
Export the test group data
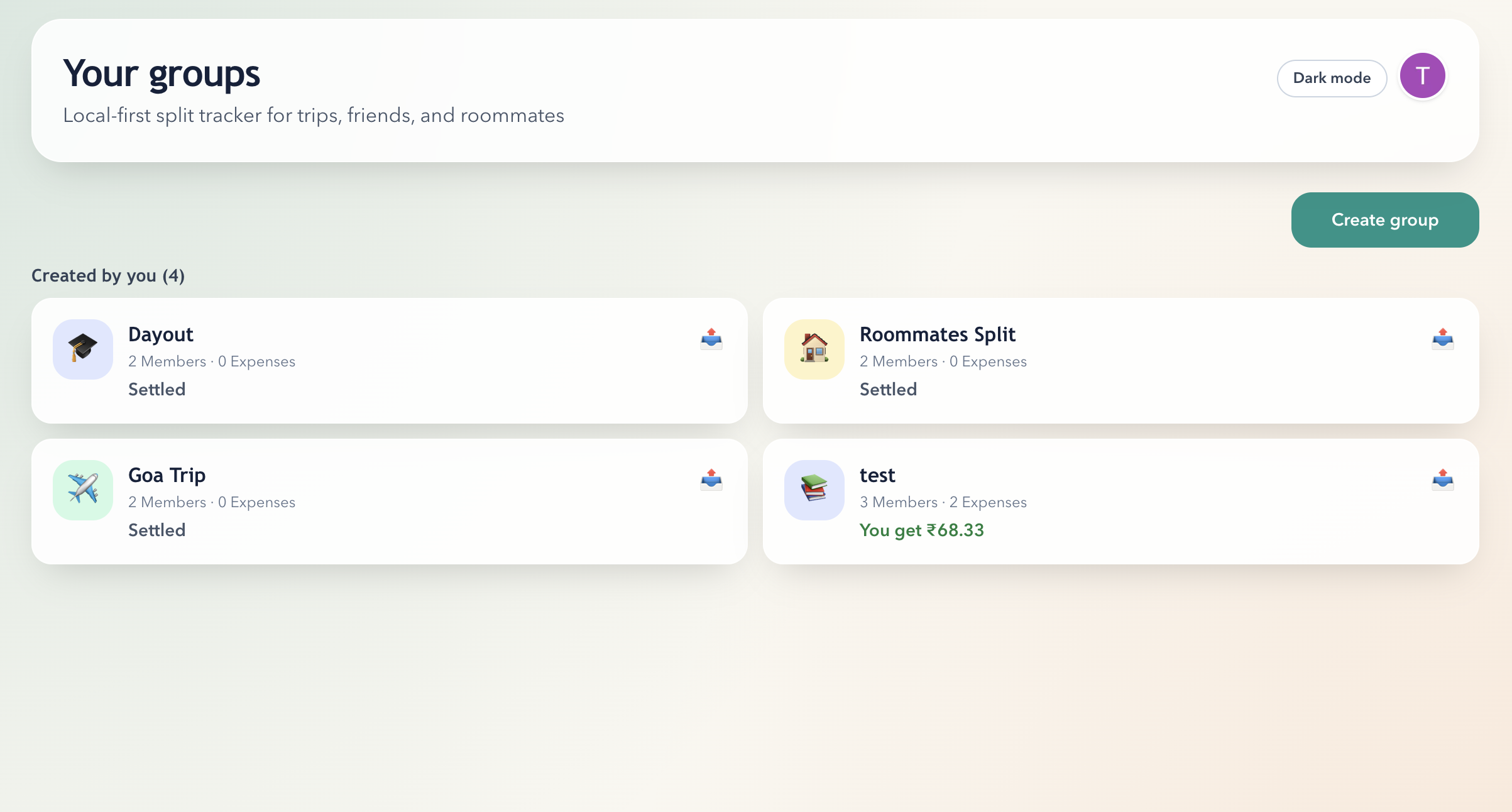pyautogui.click(x=1442, y=480)
